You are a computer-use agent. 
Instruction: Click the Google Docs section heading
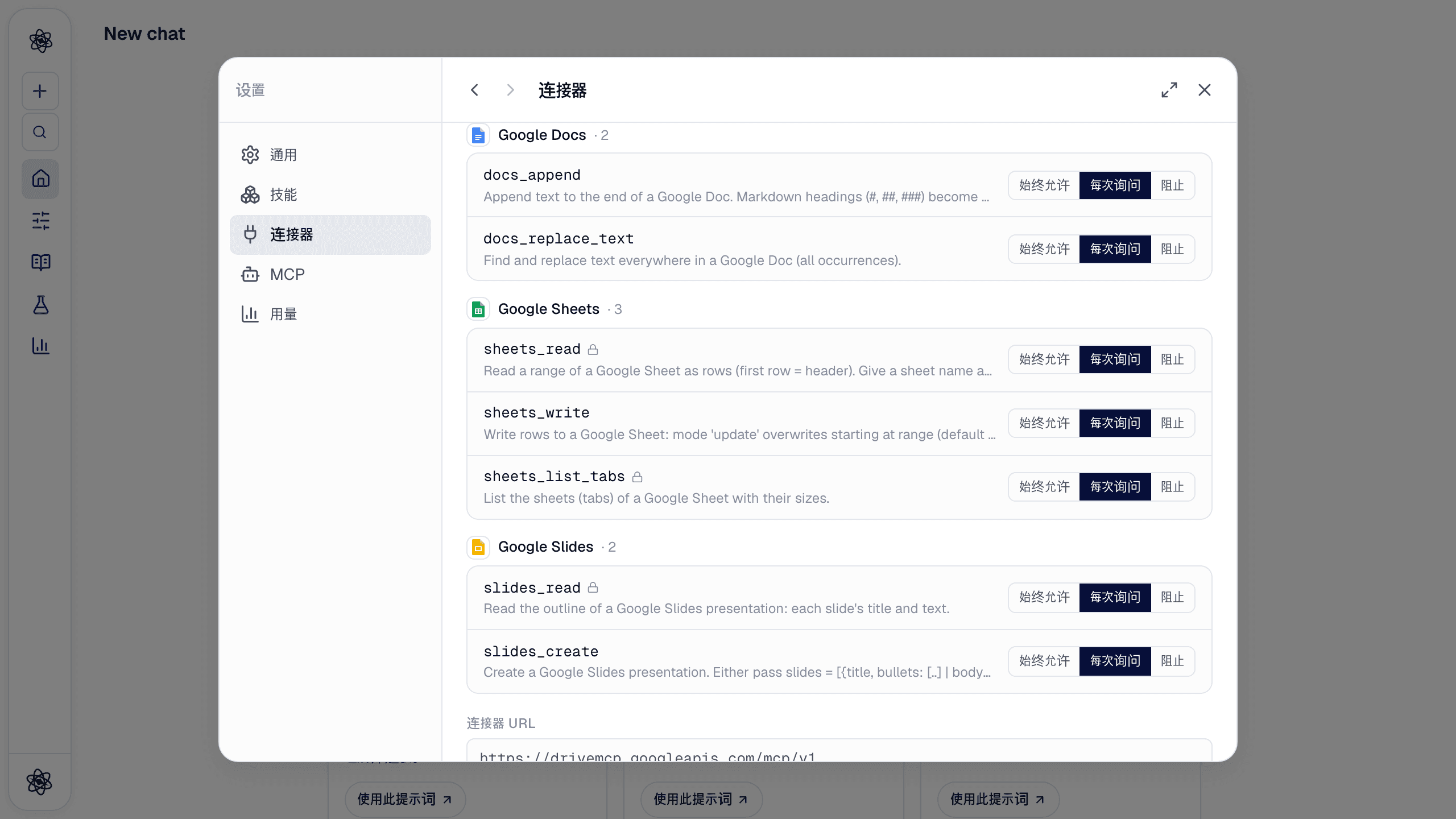[x=542, y=135]
